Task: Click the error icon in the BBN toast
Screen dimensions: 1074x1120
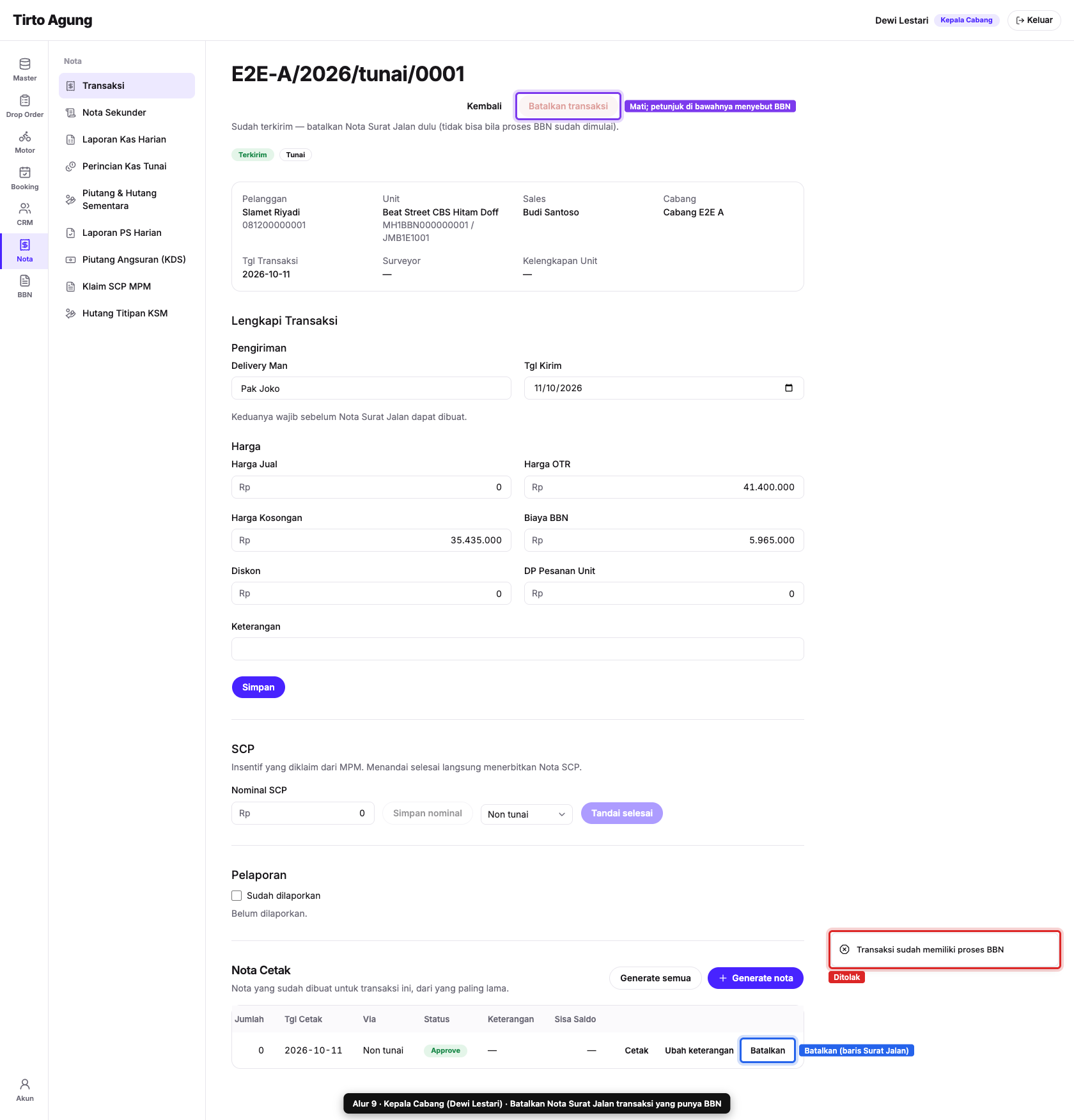Action: point(844,949)
